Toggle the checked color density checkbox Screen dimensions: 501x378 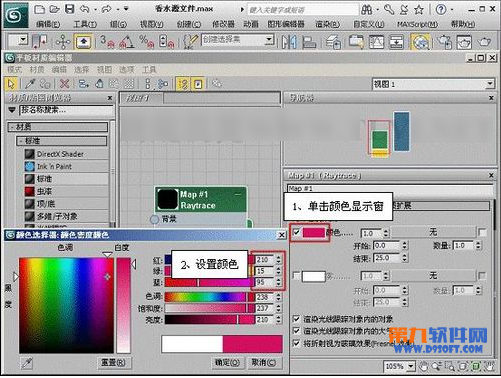click(x=296, y=232)
